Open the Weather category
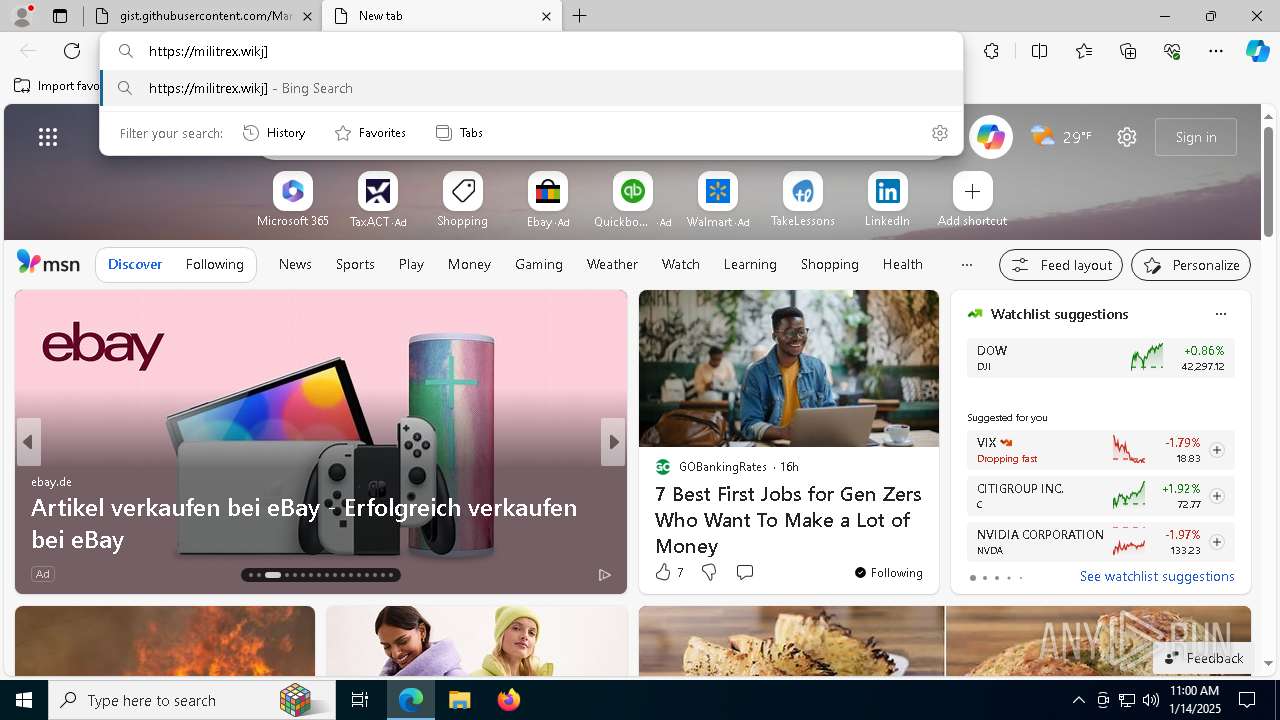Screen dimensions: 1280x720 coord(612,265)
